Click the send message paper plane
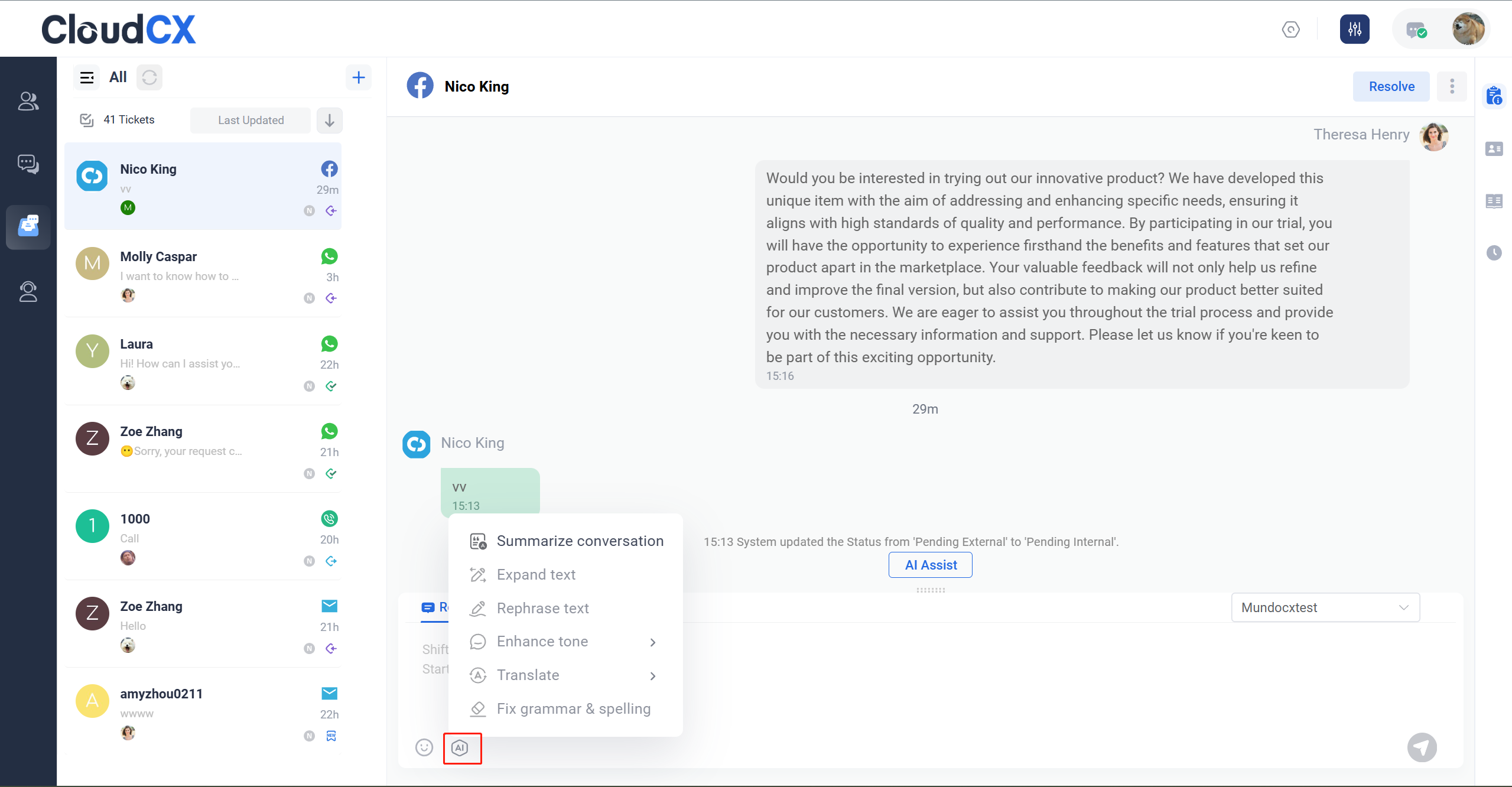 tap(1422, 747)
